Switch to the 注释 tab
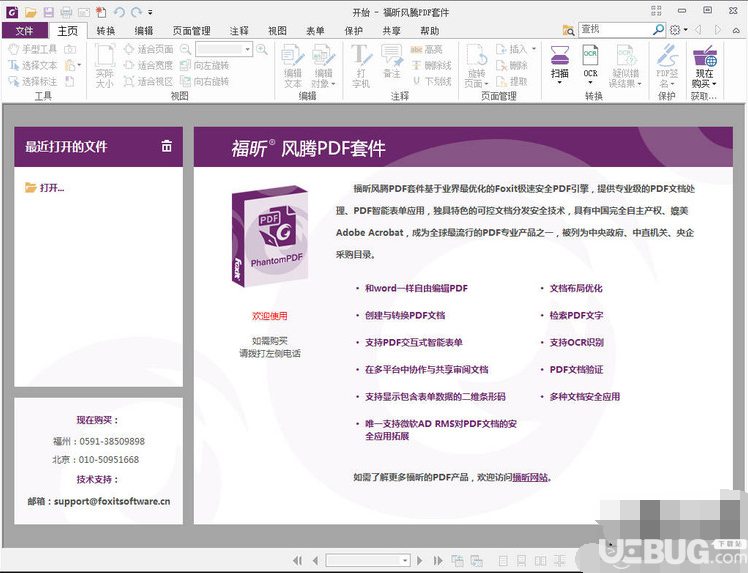This screenshot has width=748, height=573. pyautogui.click(x=239, y=31)
